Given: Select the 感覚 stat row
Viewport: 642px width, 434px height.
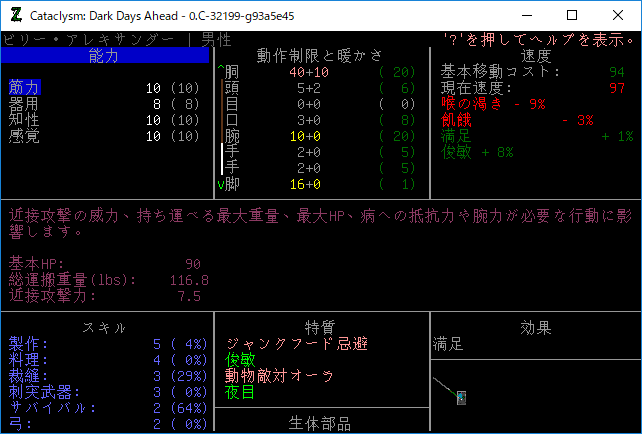Looking at the screenshot, I should (x=24, y=136).
